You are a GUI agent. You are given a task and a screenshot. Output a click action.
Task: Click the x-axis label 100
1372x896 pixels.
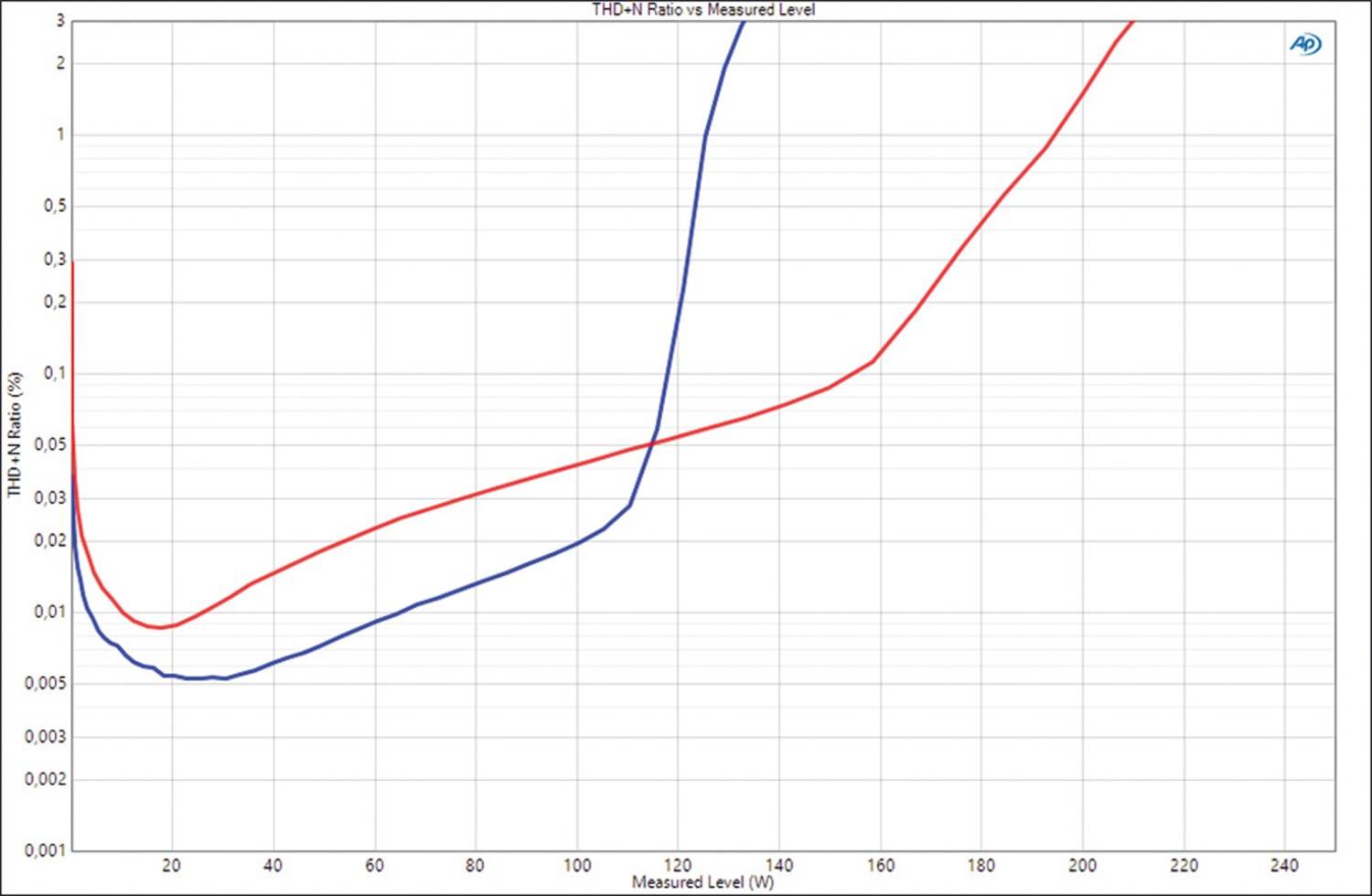coord(576,865)
